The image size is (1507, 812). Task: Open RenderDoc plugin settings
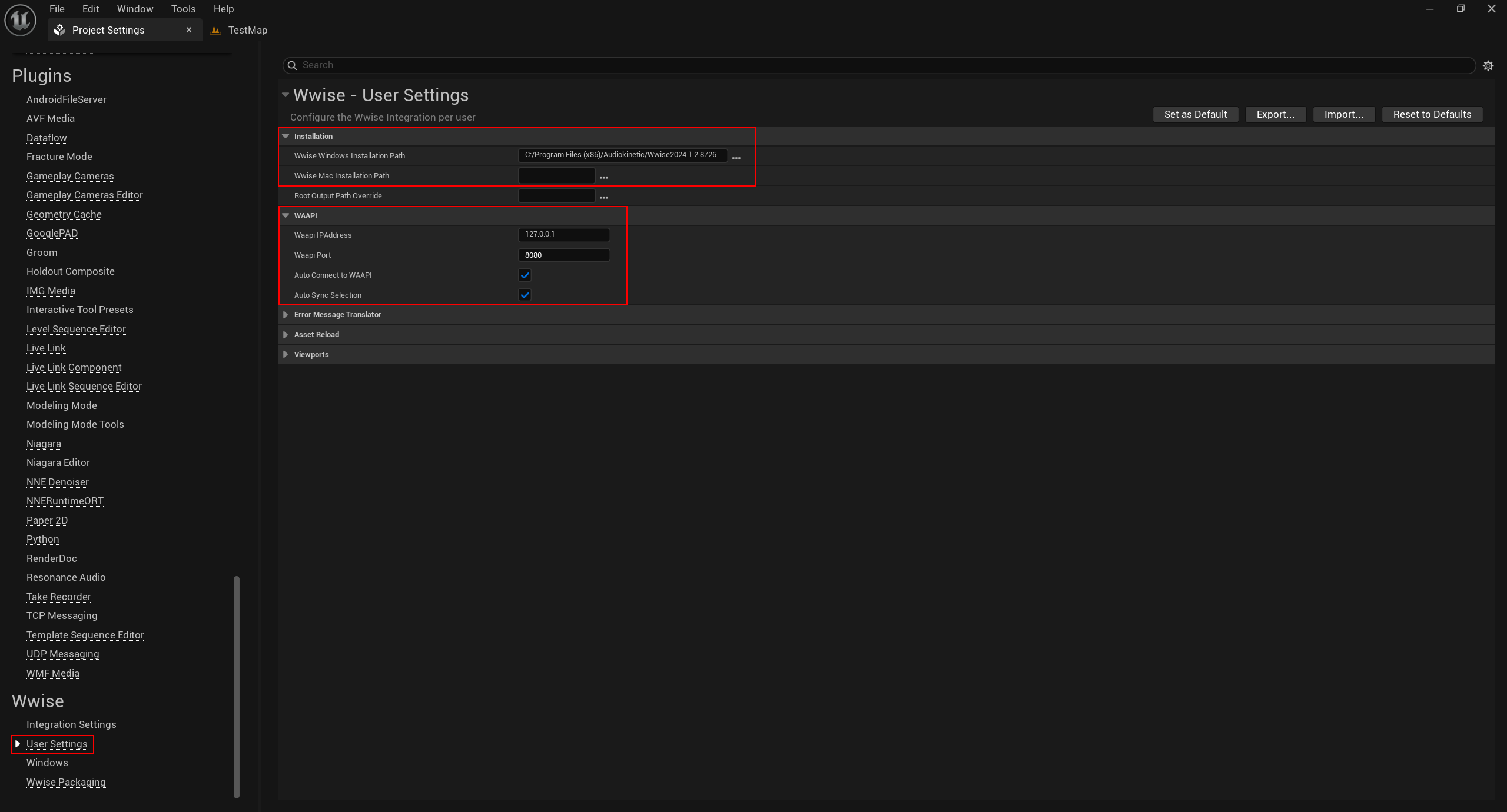52,558
